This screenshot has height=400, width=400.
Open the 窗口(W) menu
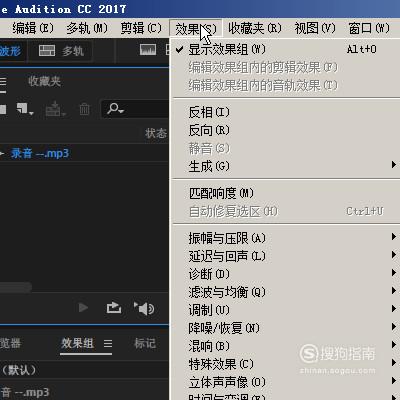tap(369, 28)
